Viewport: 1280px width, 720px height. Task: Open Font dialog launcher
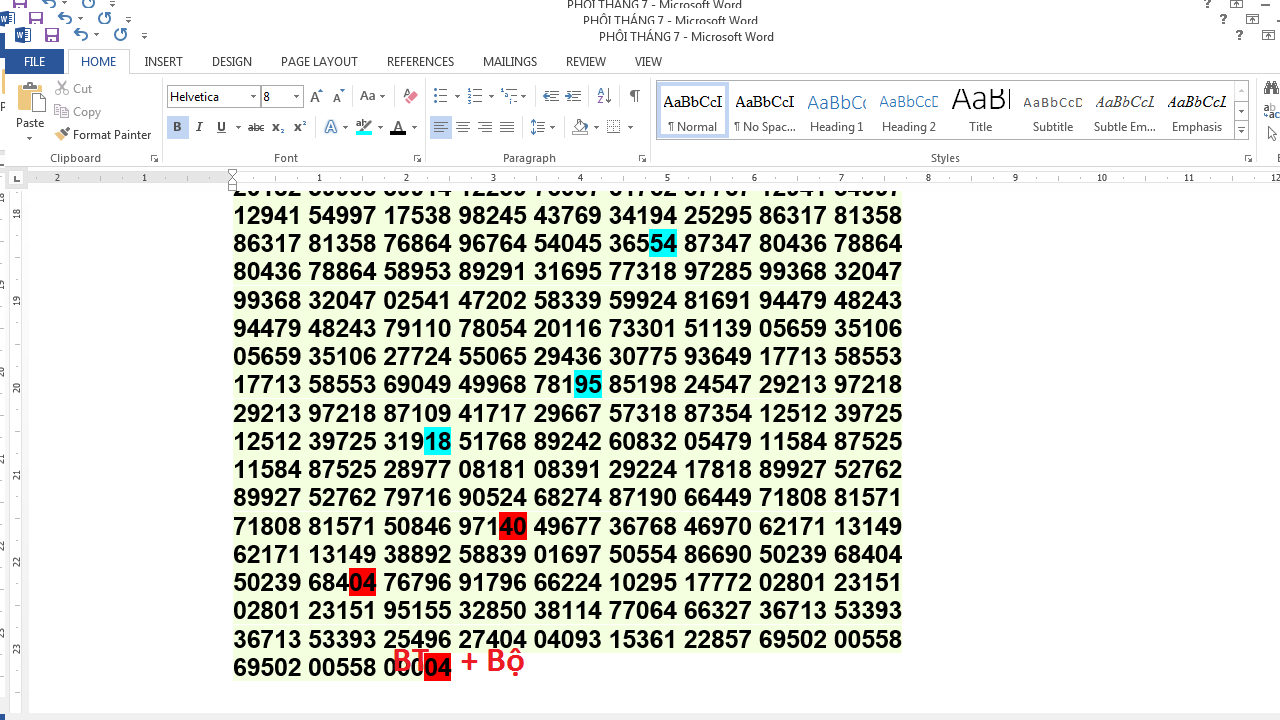coord(417,159)
